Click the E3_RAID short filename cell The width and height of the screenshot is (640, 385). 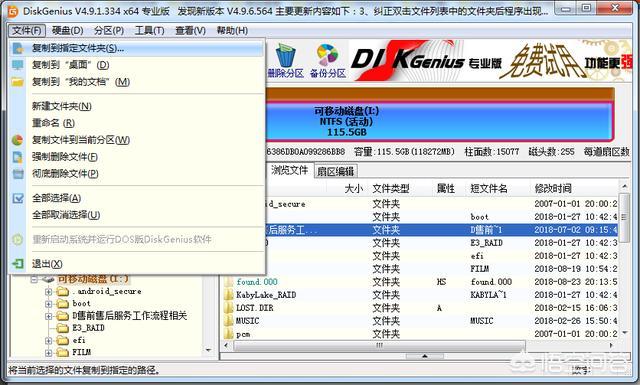pos(486,243)
